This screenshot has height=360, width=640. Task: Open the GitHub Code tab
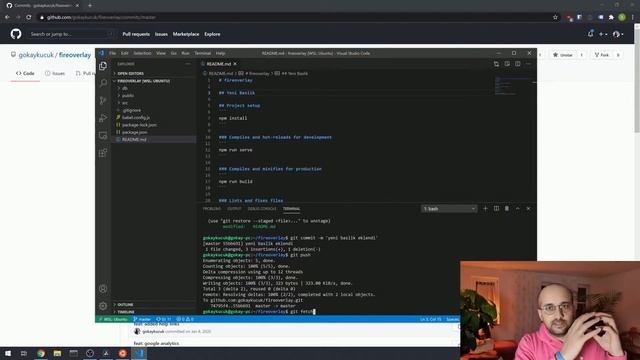coord(25,73)
